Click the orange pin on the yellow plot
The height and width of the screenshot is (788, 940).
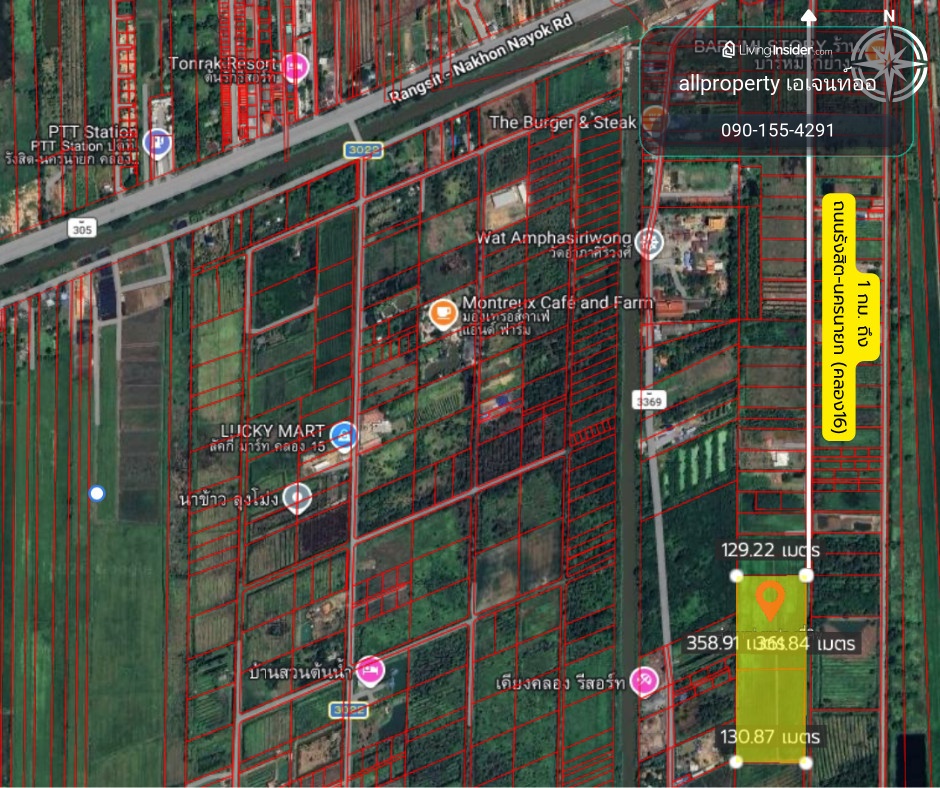(770, 600)
